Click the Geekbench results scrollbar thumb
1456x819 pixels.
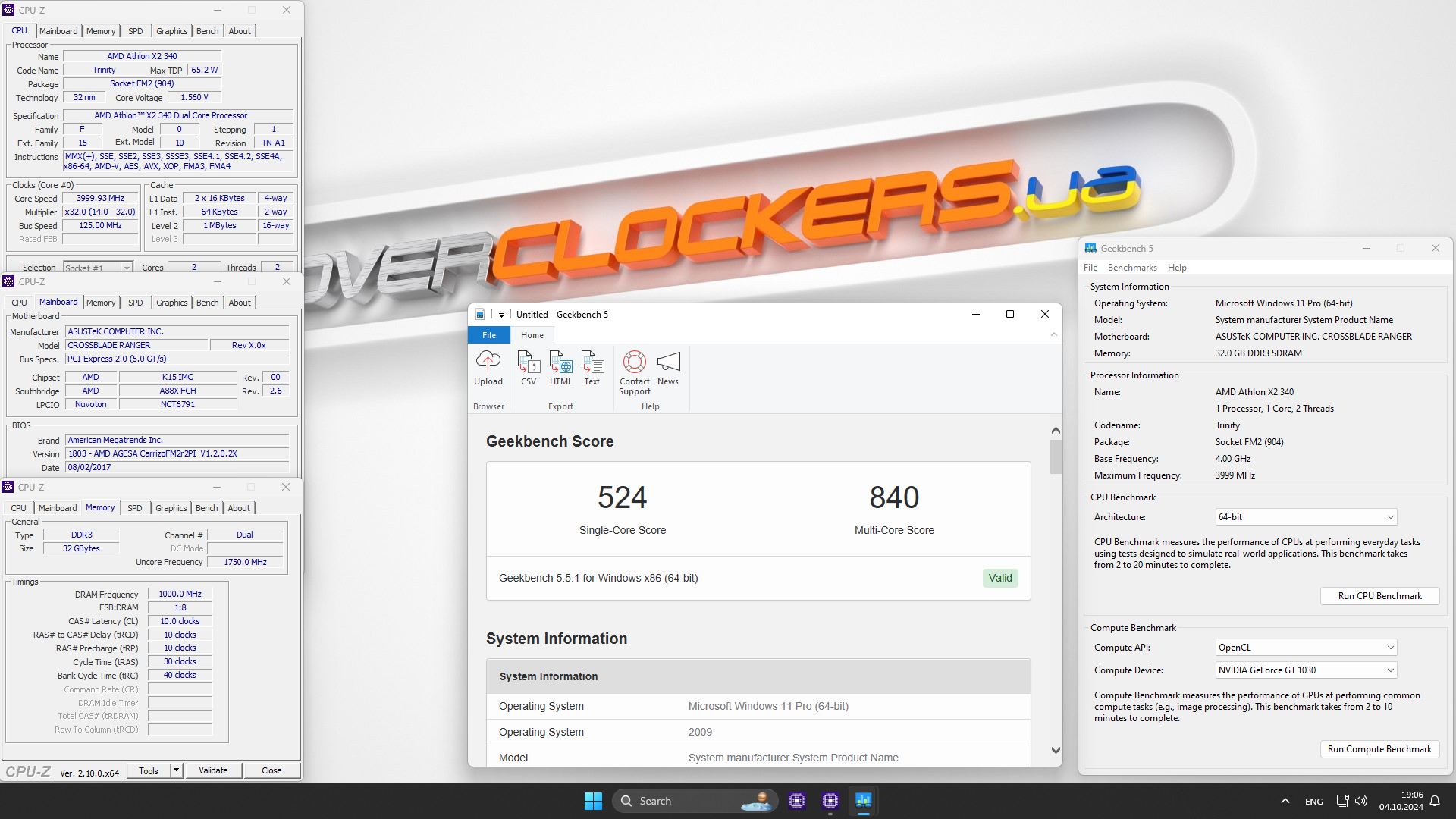click(x=1056, y=457)
